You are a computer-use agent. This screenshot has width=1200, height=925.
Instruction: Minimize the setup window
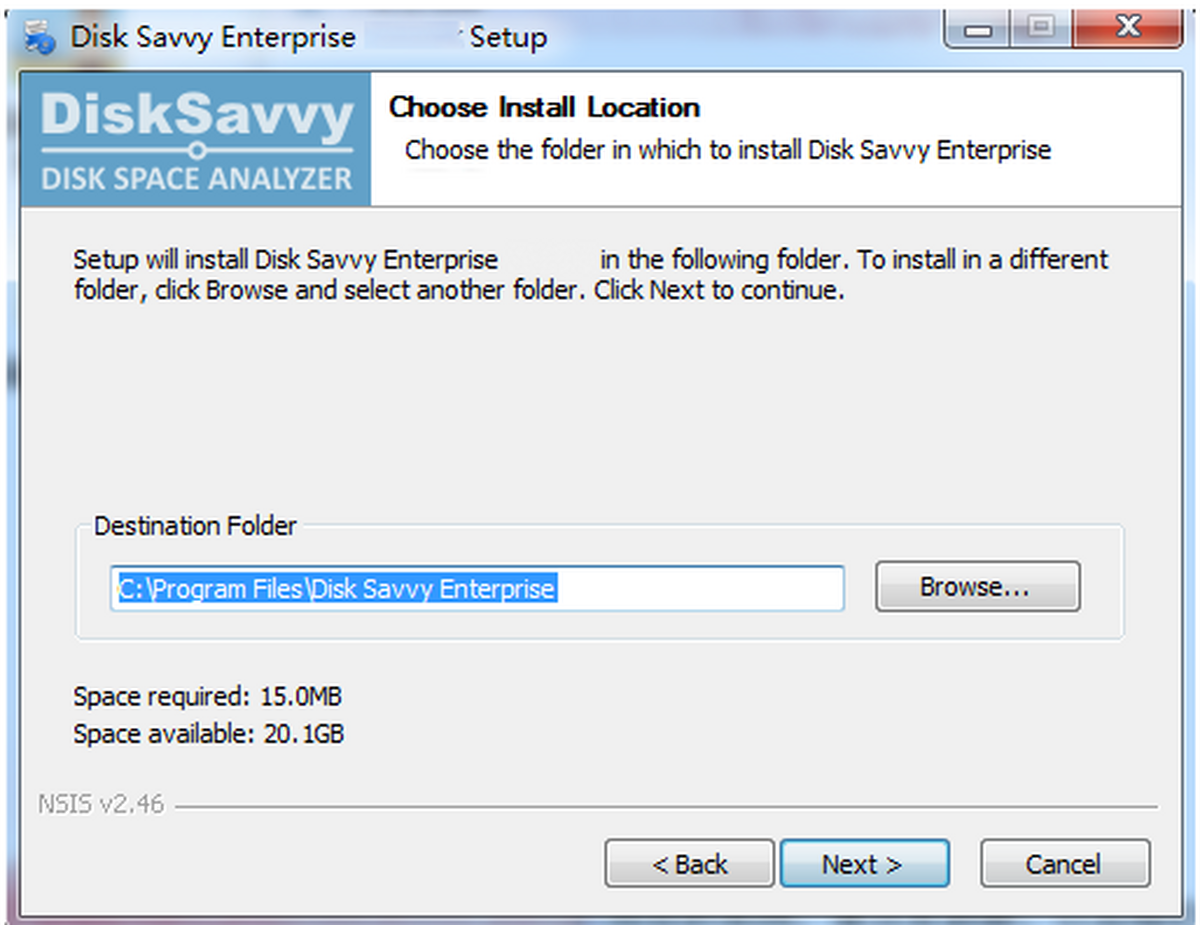[x=977, y=29]
